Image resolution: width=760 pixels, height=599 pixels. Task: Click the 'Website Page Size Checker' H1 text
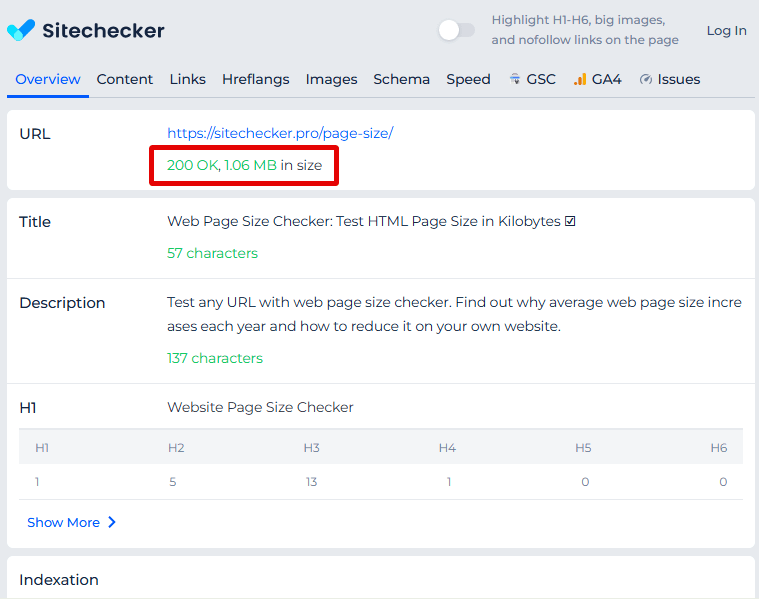point(260,407)
